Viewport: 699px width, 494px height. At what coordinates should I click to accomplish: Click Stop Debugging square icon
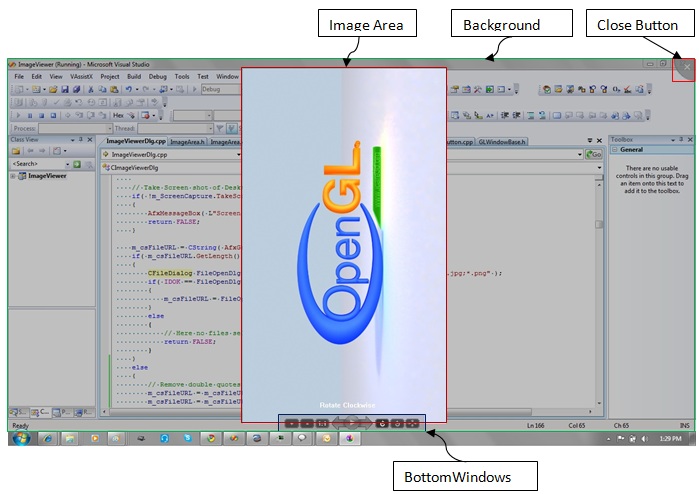click(41, 115)
